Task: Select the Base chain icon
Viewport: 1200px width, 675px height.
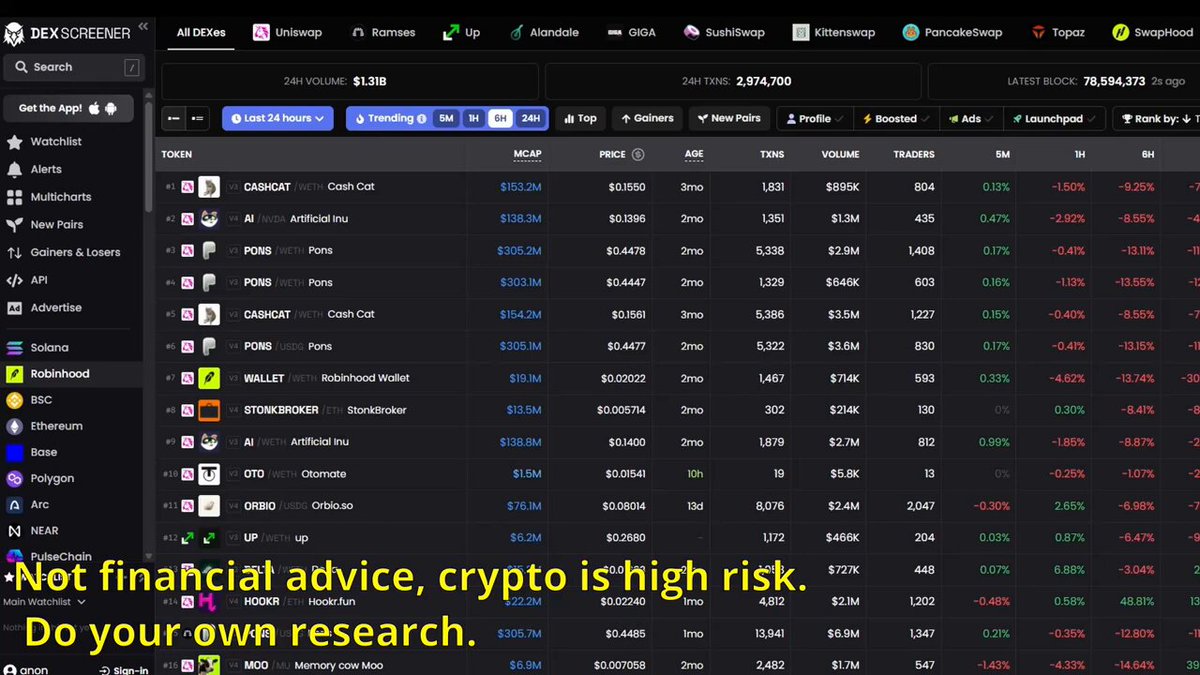Action: coord(14,452)
